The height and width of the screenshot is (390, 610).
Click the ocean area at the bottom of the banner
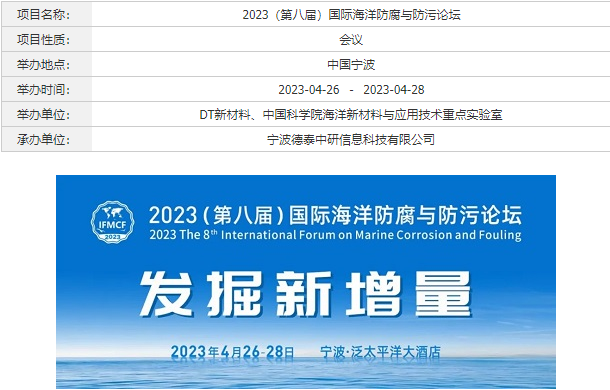(306, 376)
